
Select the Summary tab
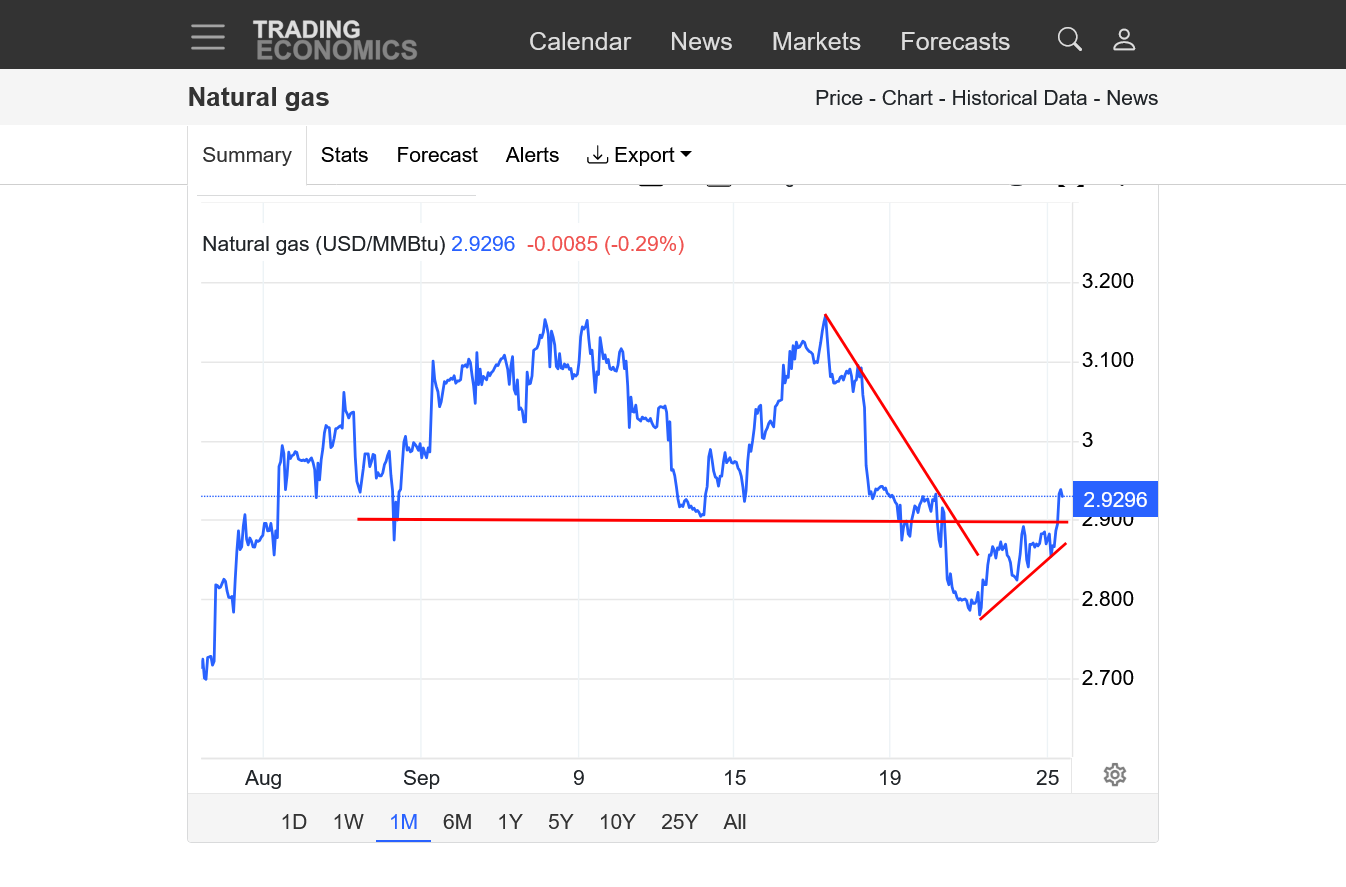click(x=247, y=155)
